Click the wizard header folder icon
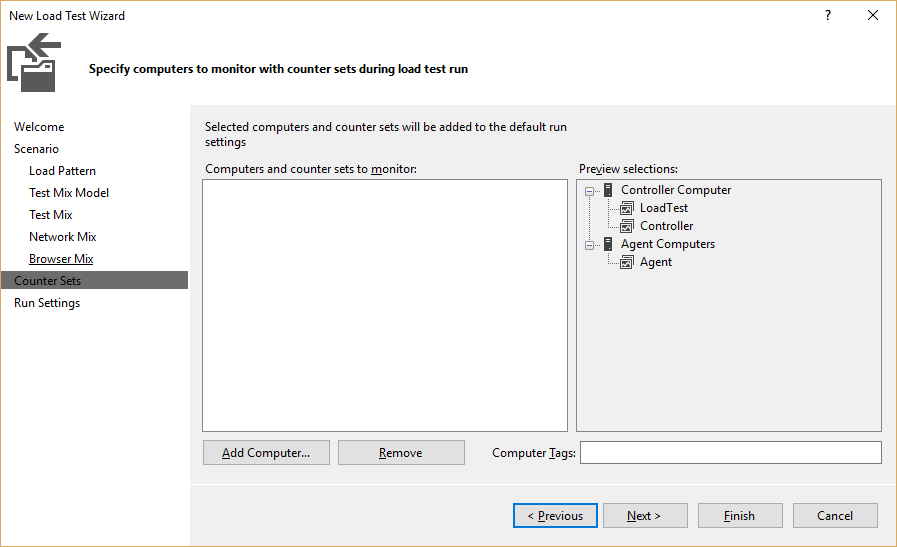Viewport: 897px width, 547px height. pos(34,62)
